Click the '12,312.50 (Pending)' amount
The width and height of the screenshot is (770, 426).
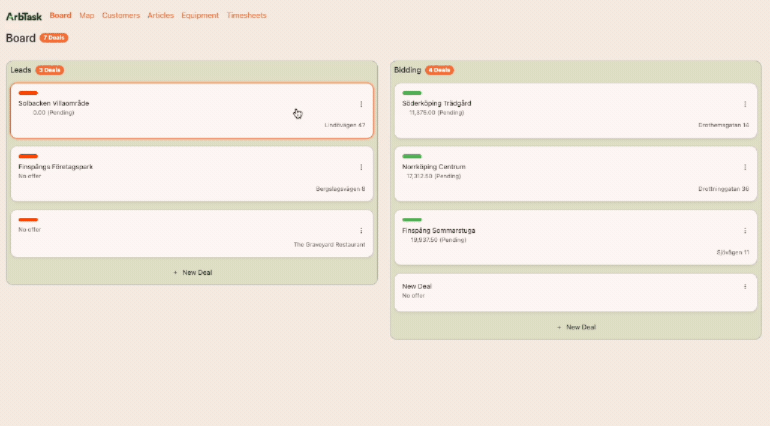[434, 176]
